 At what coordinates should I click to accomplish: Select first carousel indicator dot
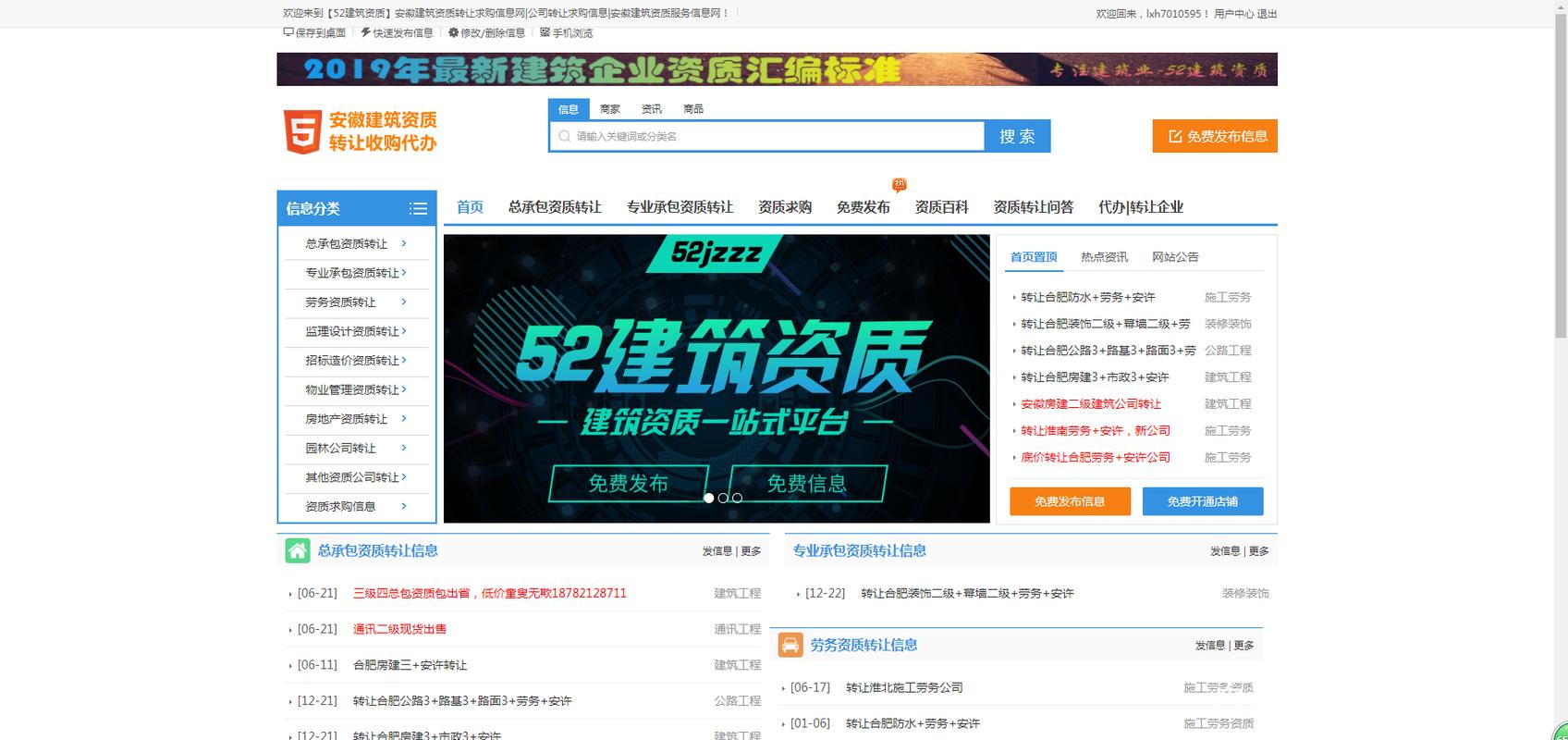tap(708, 498)
